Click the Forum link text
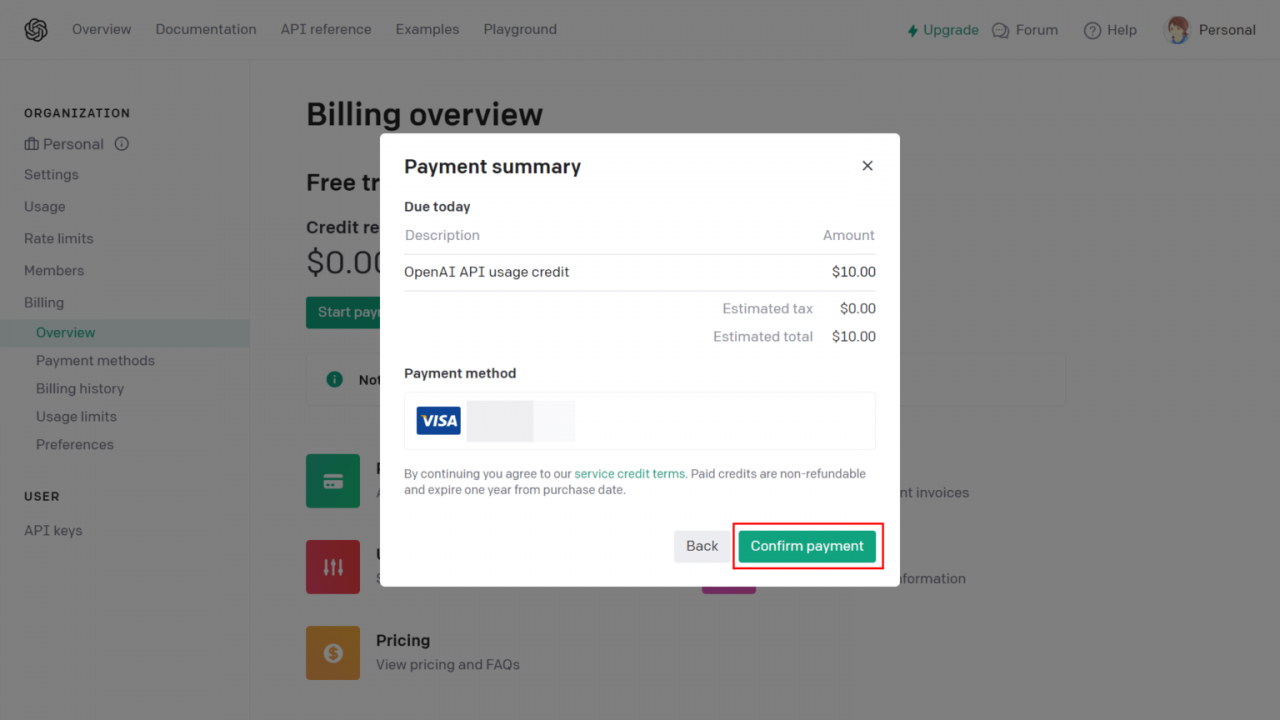This screenshot has width=1280, height=720. click(x=1037, y=30)
